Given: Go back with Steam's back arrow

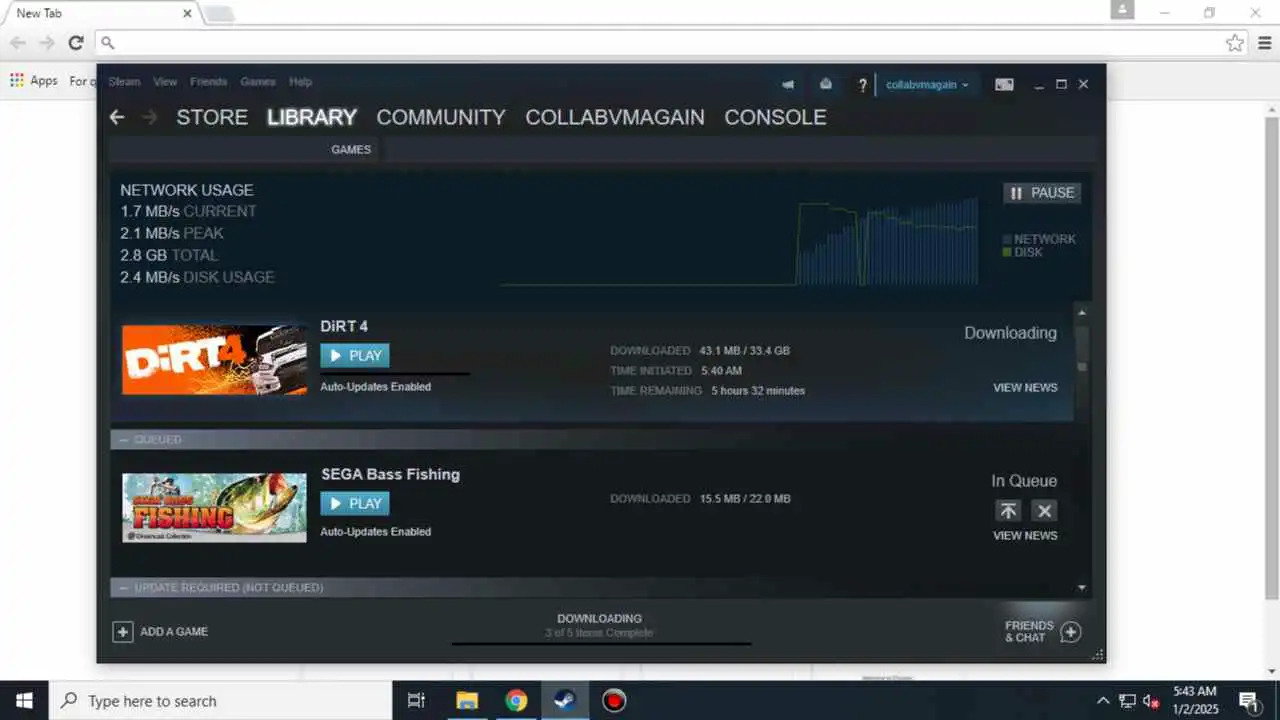Looking at the screenshot, I should [117, 117].
